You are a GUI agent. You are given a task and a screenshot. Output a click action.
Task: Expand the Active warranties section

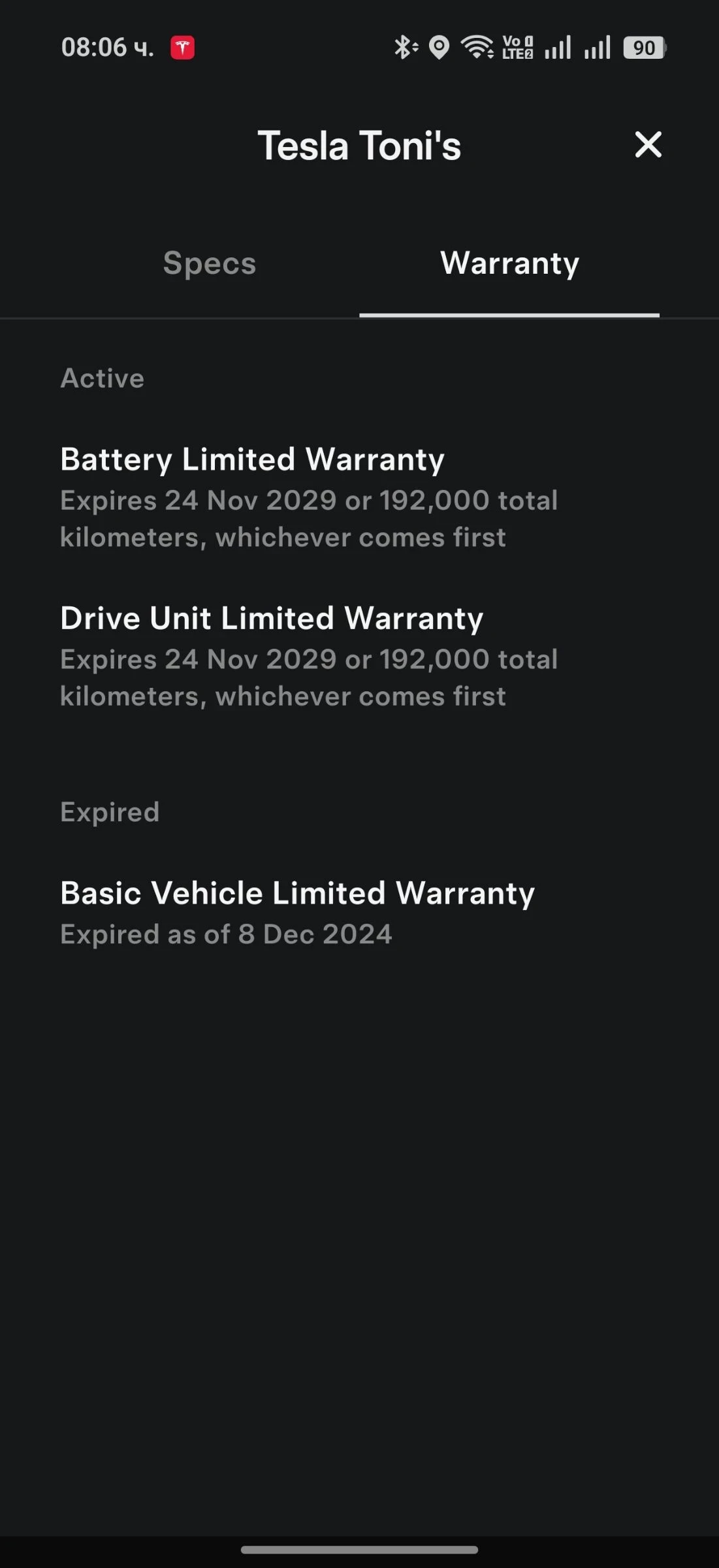[x=103, y=378]
